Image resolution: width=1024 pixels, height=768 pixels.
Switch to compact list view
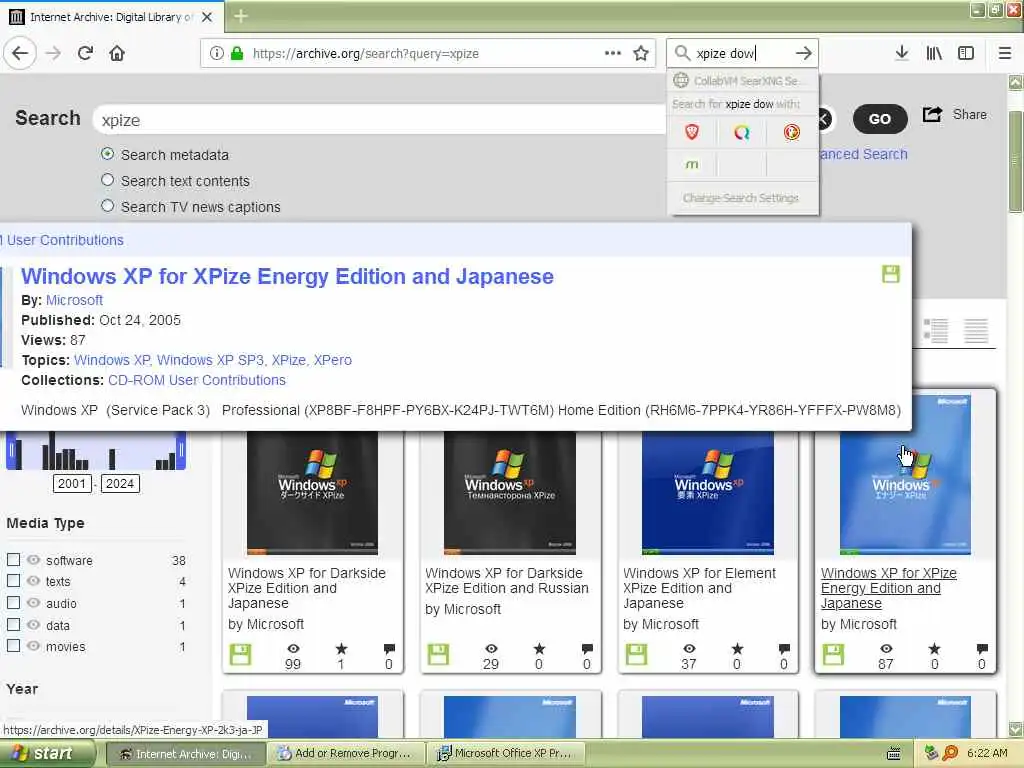coord(976,331)
